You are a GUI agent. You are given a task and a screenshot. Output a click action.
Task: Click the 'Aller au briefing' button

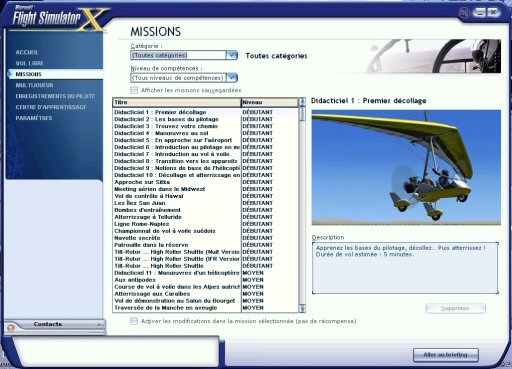(446, 355)
